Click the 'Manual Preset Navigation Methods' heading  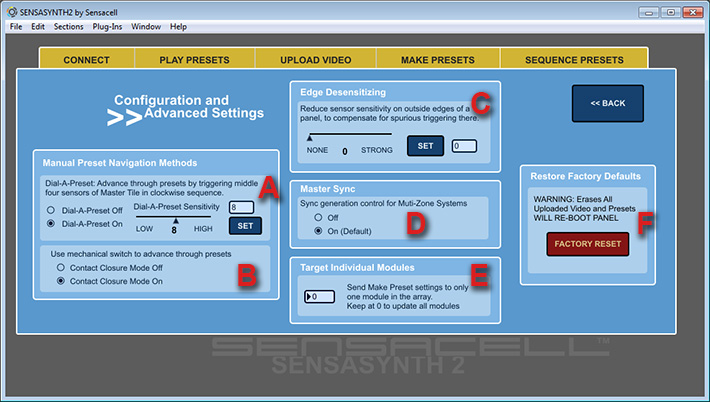point(120,163)
